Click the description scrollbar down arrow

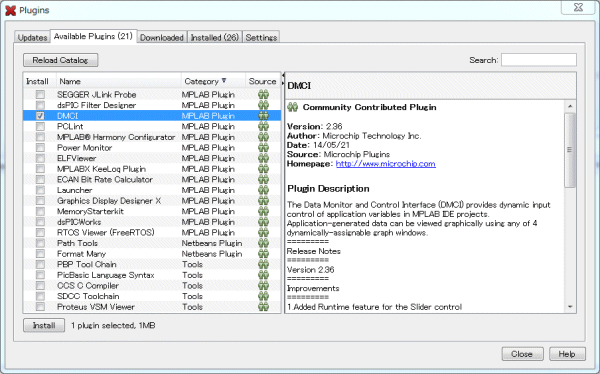tap(570, 307)
